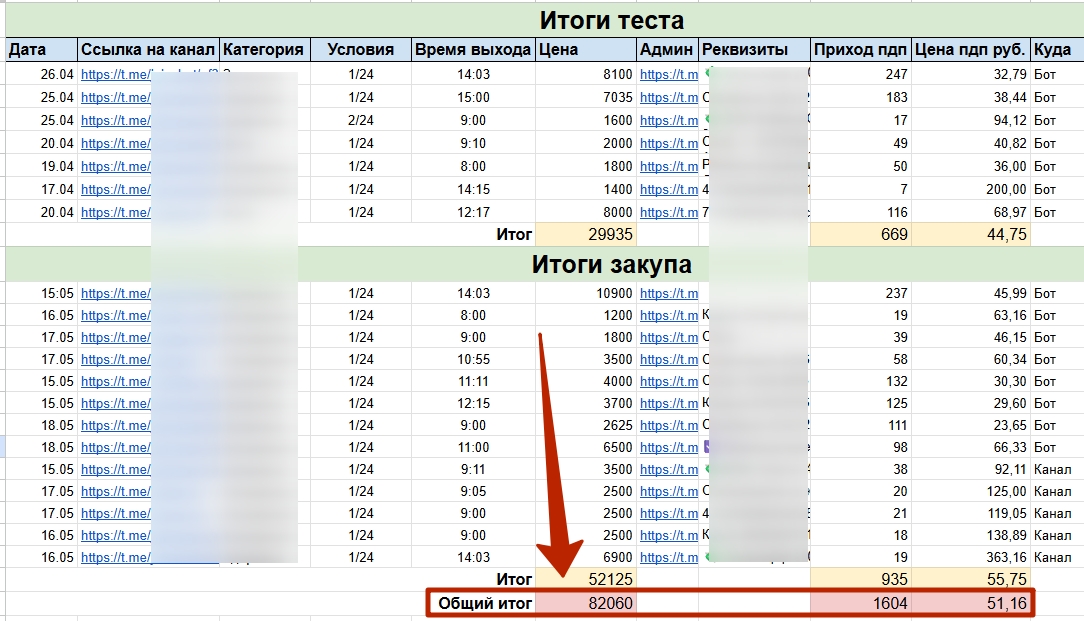Select the purchase subscribers total '935'

tap(861, 580)
